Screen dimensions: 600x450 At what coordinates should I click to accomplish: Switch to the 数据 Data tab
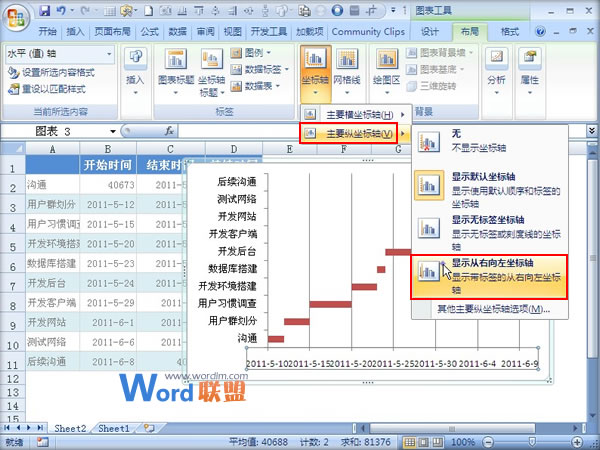[x=178, y=32]
